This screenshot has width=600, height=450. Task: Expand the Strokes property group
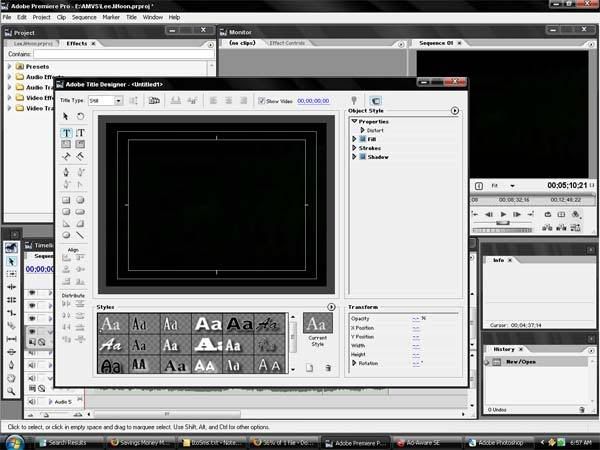pyautogui.click(x=354, y=148)
